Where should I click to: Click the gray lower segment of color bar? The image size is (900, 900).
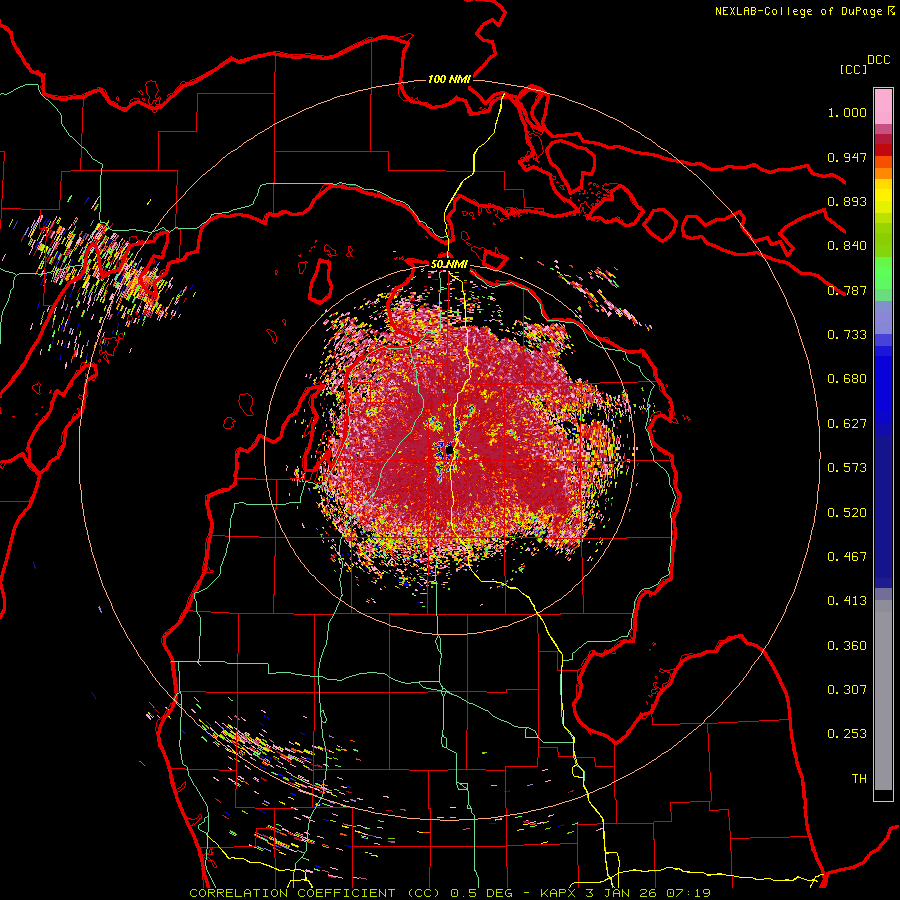(x=883, y=695)
